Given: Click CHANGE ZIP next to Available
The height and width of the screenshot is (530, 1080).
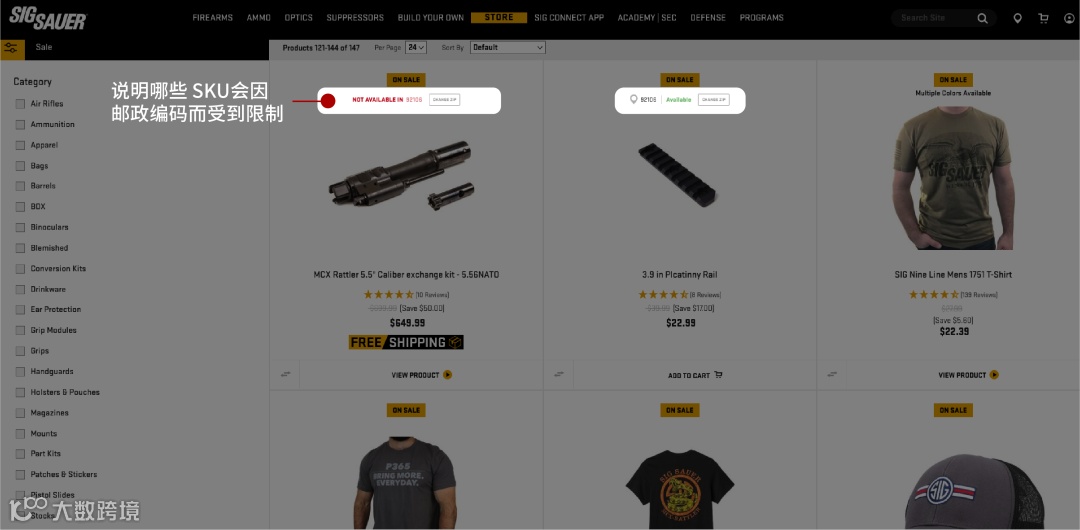Looking at the screenshot, I should (x=714, y=100).
